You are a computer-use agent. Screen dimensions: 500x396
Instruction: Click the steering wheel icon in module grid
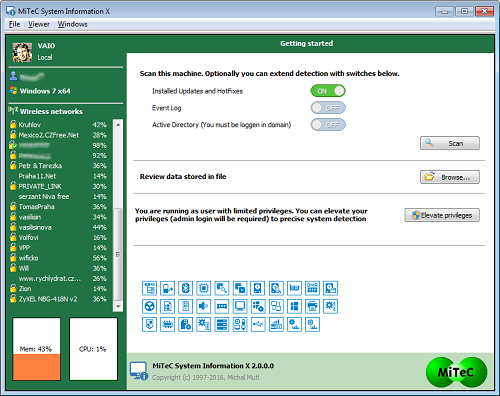[x=149, y=306]
